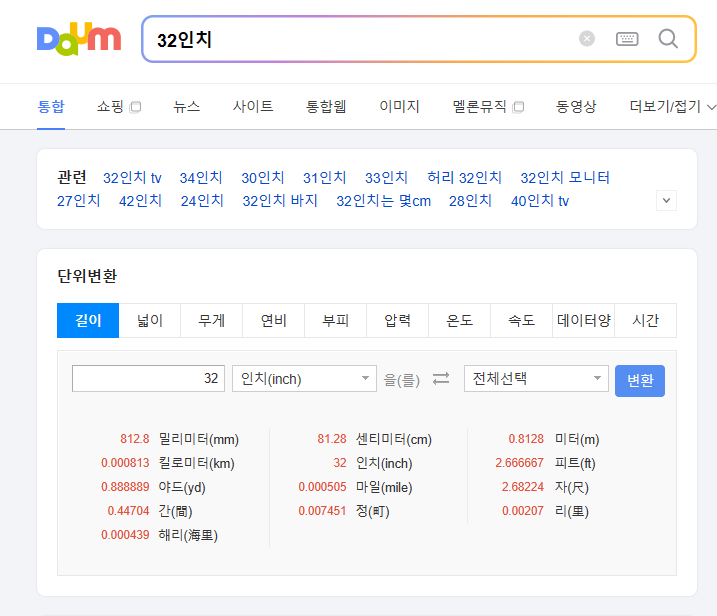Open the 인치(inch) source unit dropdown
The height and width of the screenshot is (616, 717).
305,378
